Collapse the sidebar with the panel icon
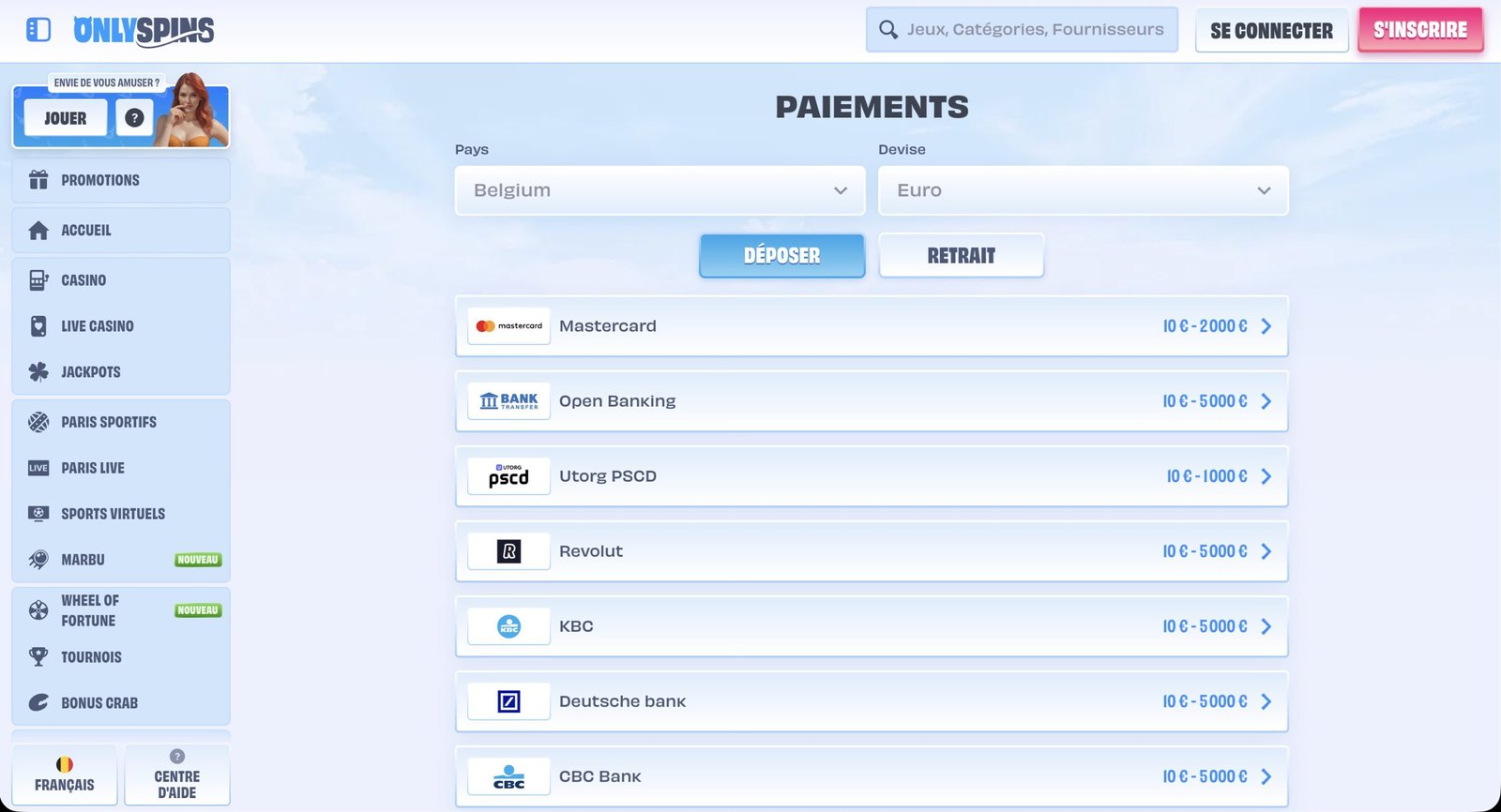1501x812 pixels. (x=38, y=30)
